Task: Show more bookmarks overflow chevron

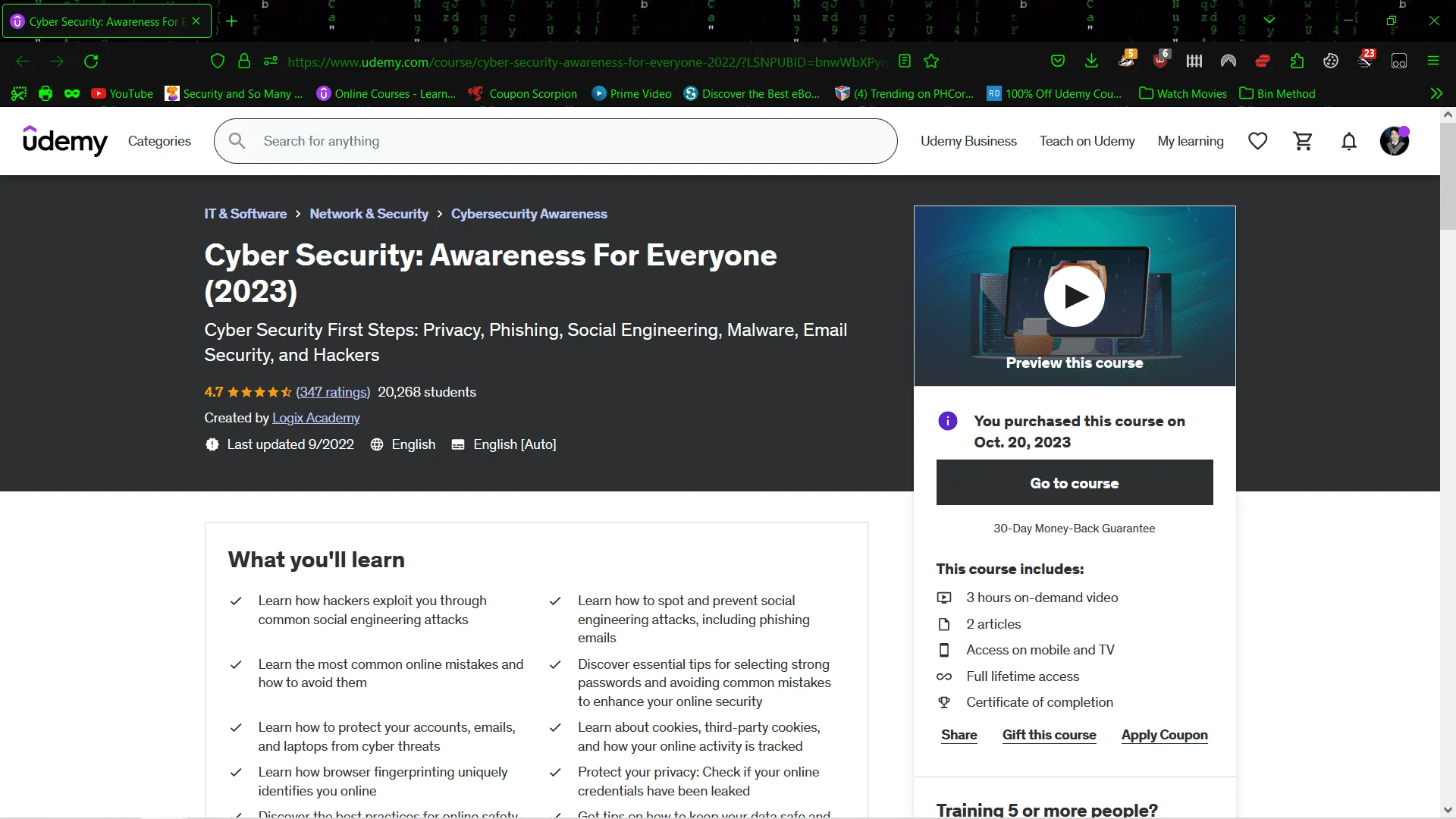Action: point(1436,94)
